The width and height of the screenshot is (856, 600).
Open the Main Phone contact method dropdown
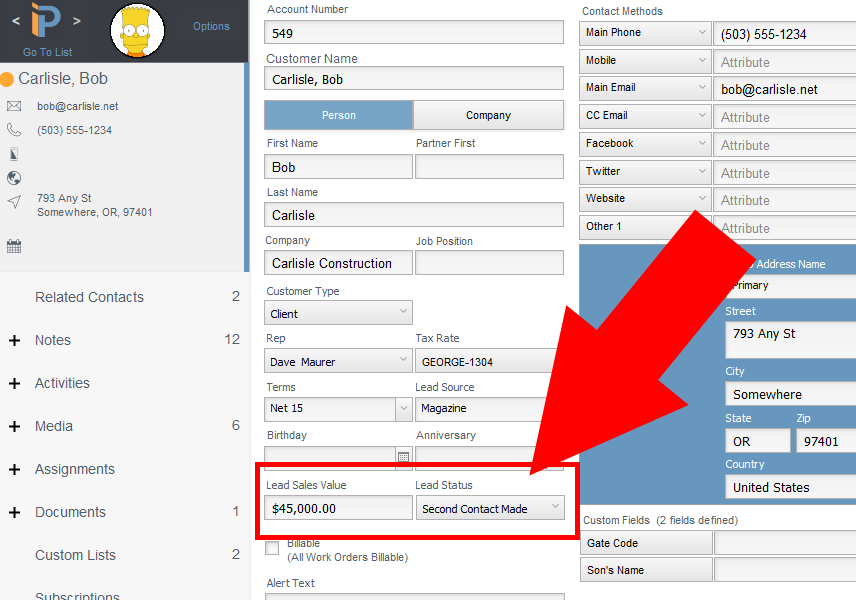644,33
